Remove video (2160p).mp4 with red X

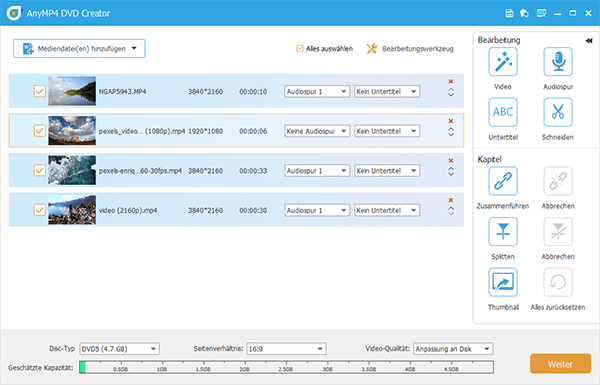451,200
